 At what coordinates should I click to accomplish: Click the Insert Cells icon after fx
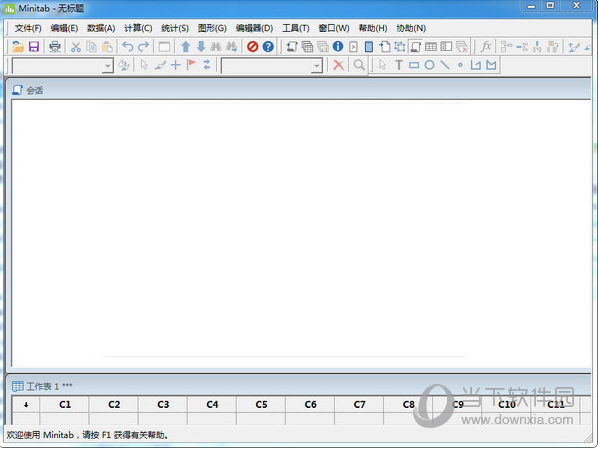coord(506,47)
